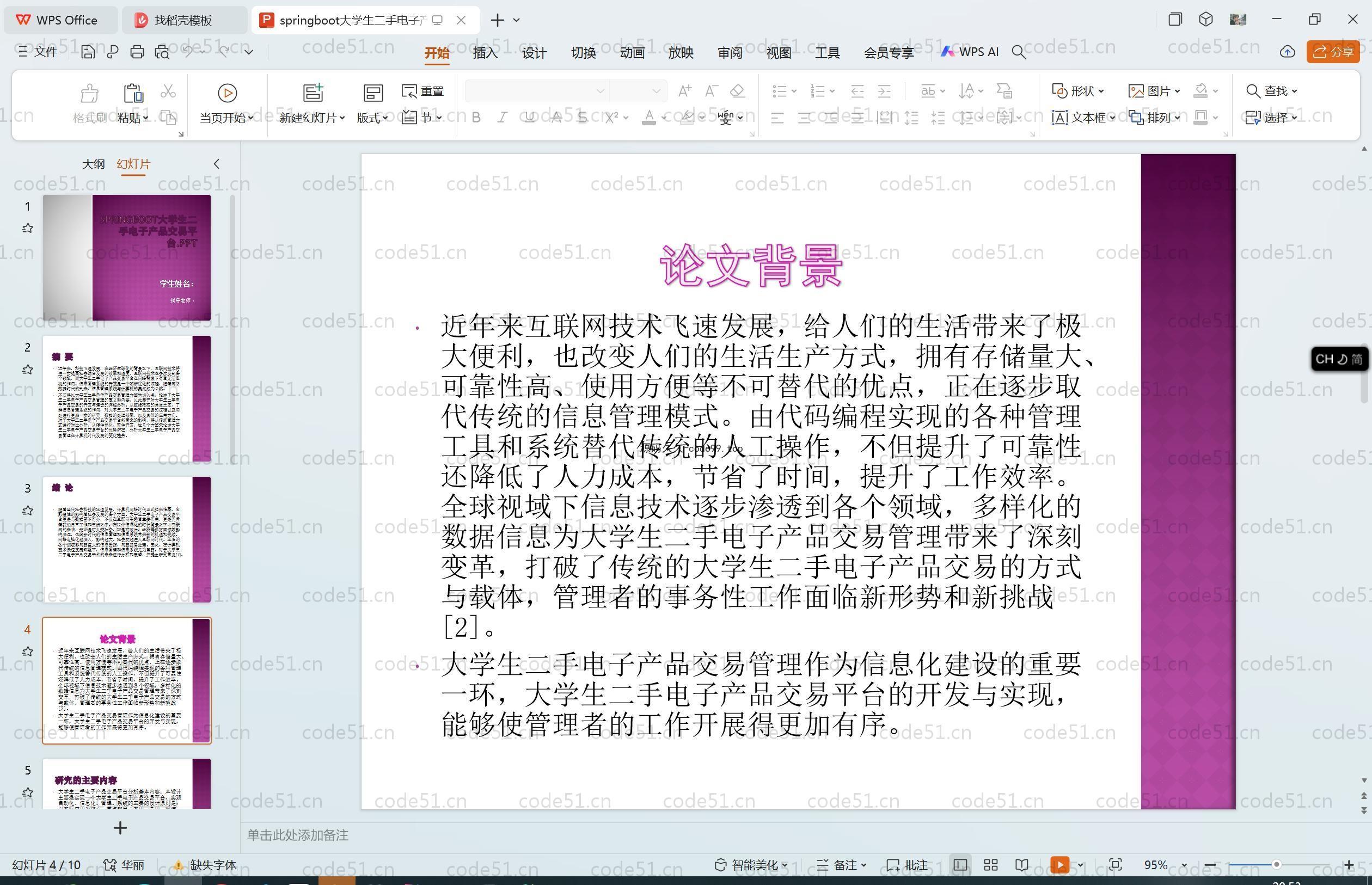The image size is (1372, 885).
Task: Open the Section (节) dropdown
Action: pos(422,118)
